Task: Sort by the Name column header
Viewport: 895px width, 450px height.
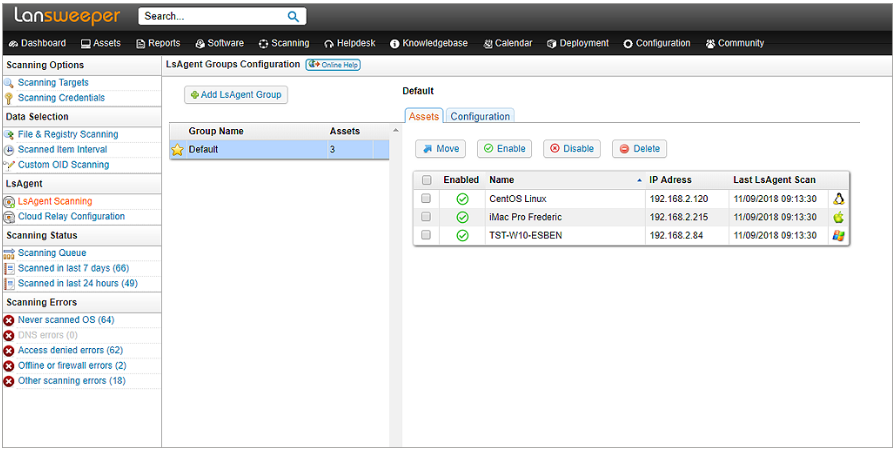Action: coord(565,180)
